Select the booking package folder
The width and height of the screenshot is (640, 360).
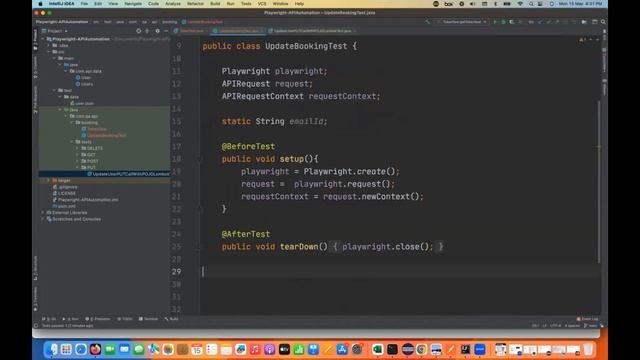[x=86, y=122]
